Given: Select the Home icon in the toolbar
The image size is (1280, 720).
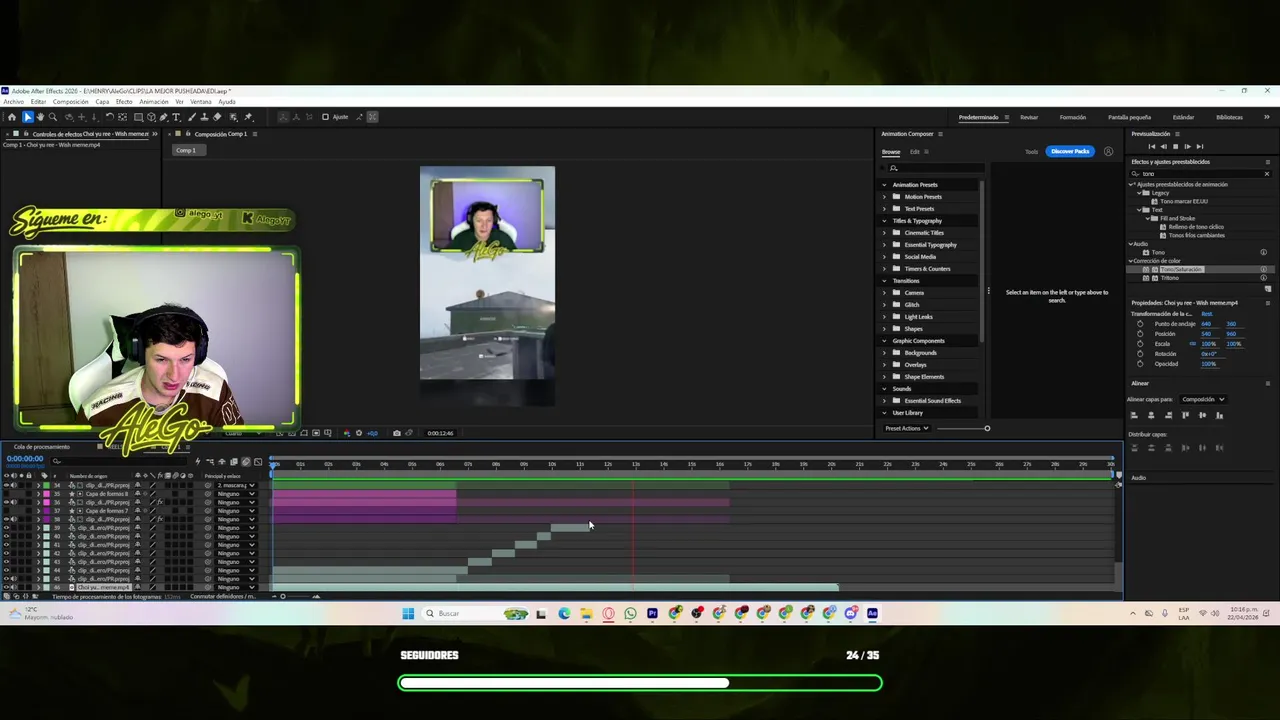Looking at the screenshot, I should (12, 117).
